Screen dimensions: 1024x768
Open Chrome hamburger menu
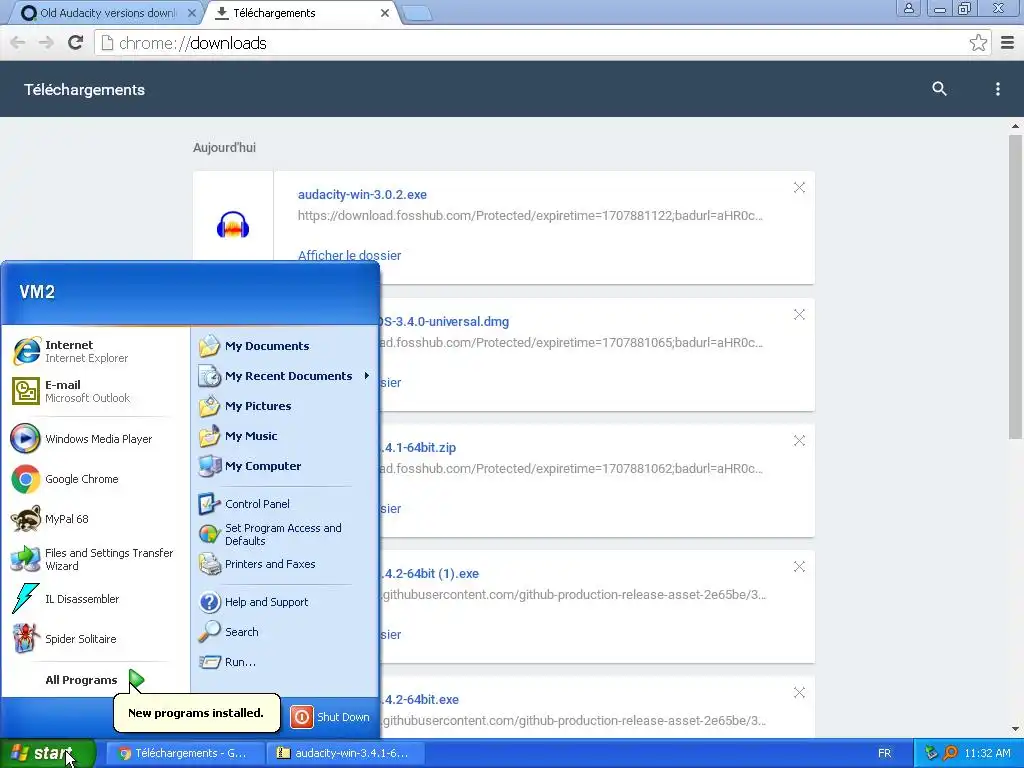pyautogui.click(x=1008, y=43)
